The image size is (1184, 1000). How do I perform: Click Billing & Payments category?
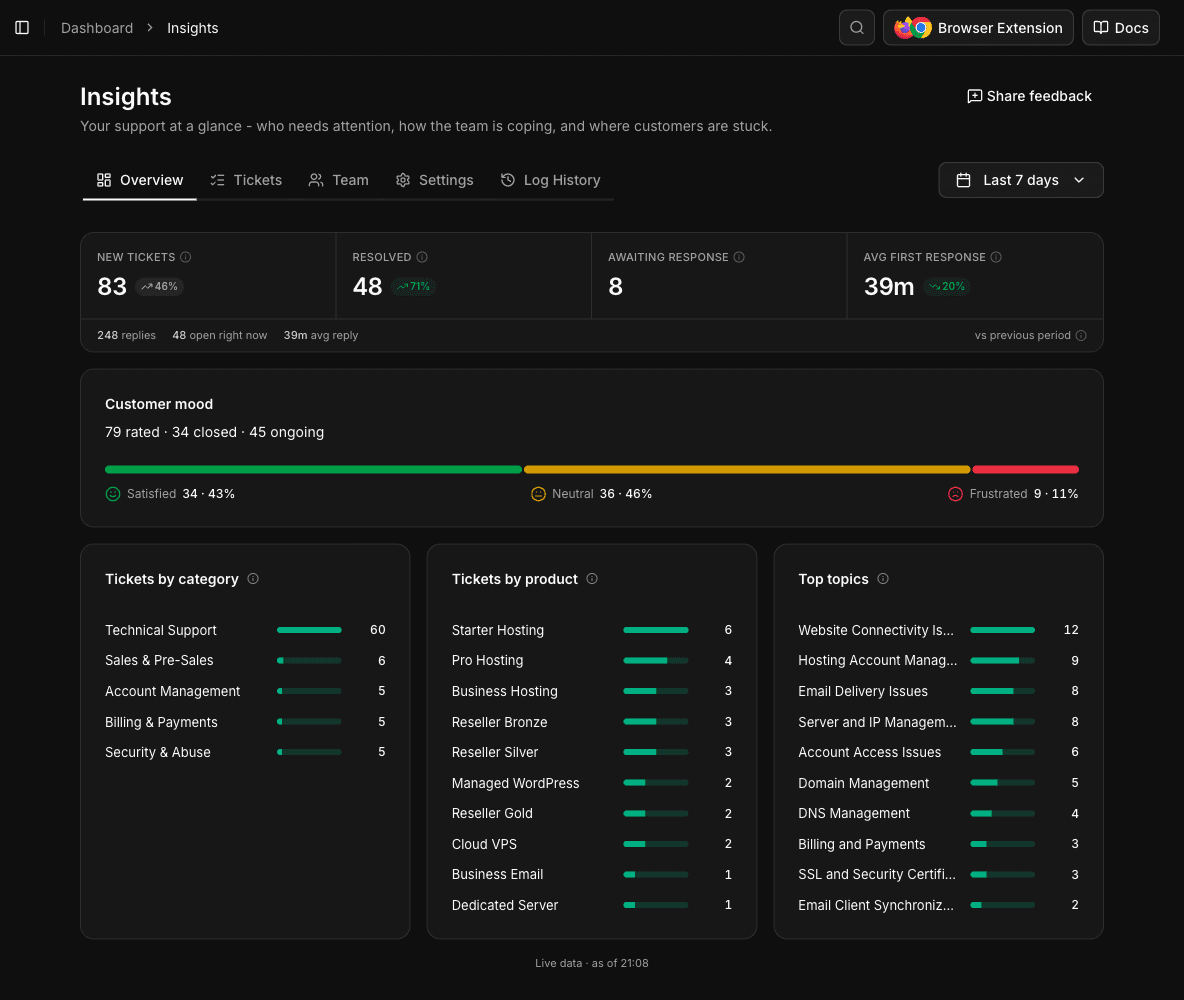[245, 722]
